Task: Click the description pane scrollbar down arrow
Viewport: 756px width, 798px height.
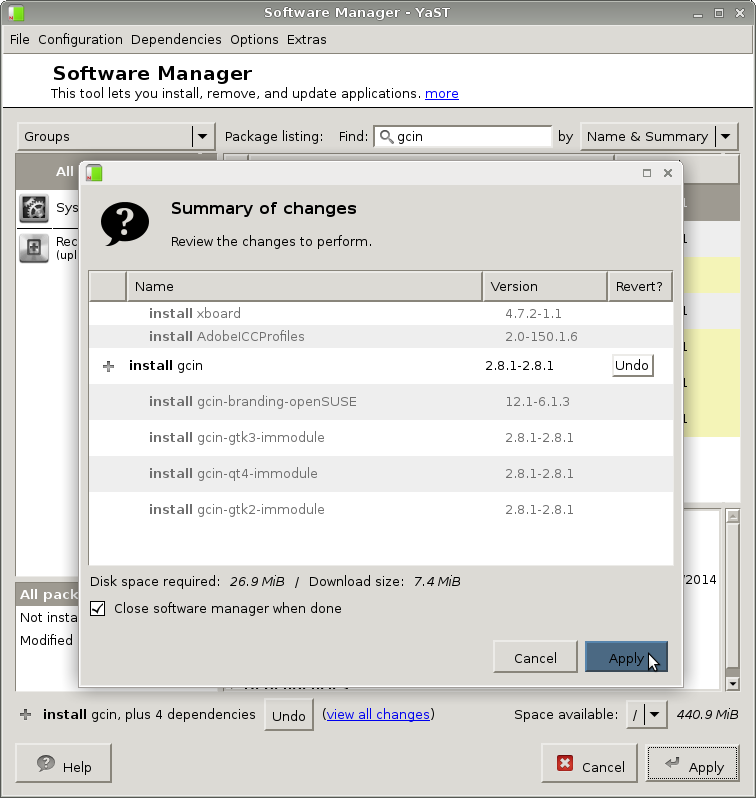Action: 732,684
